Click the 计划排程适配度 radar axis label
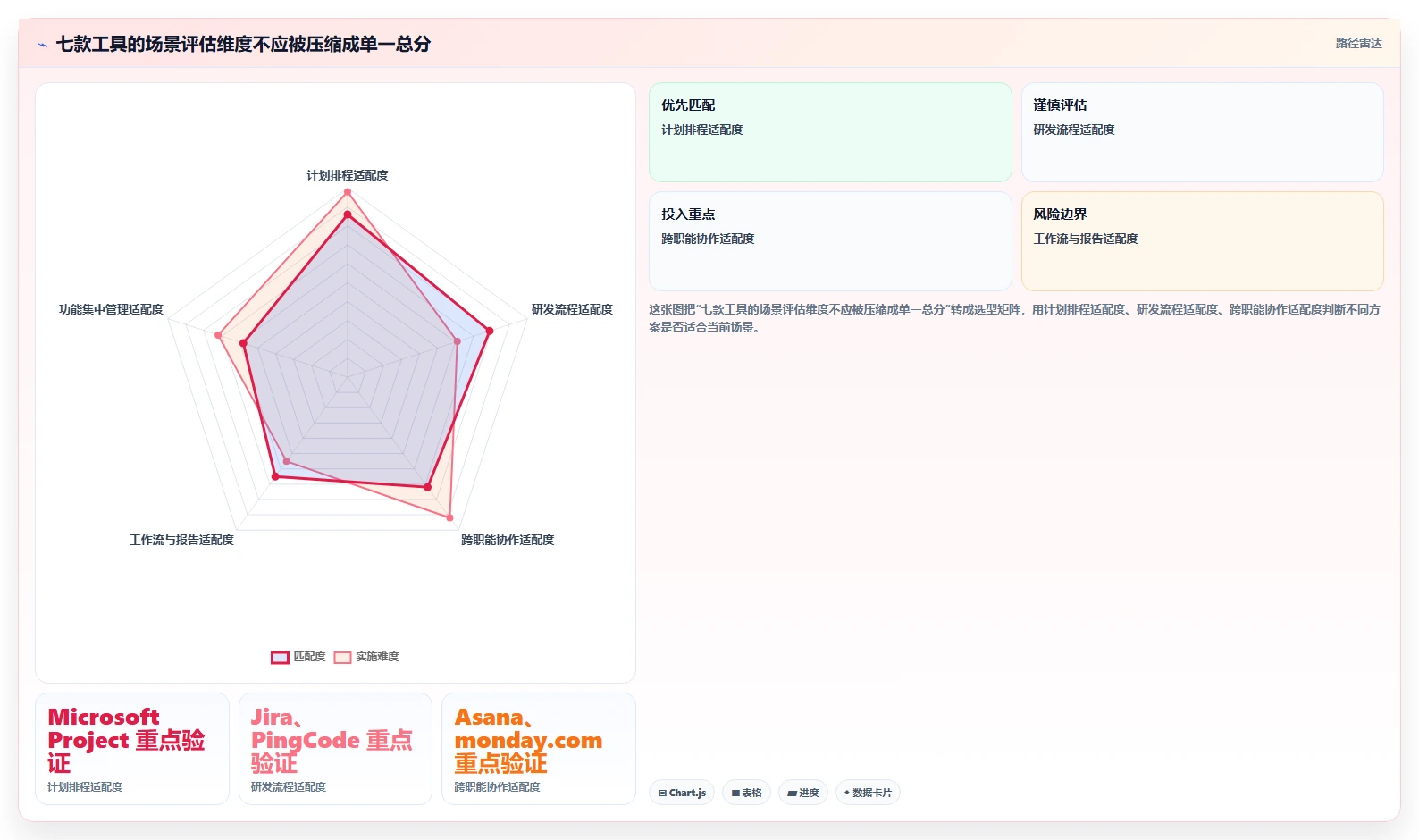The image size is (1419, 840). pos(348,175)
